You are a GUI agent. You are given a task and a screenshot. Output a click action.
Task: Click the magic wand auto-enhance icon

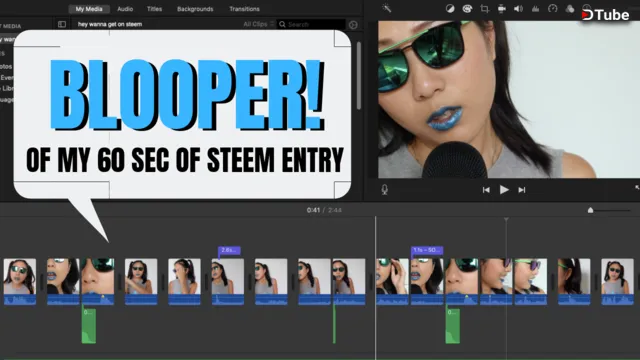click(x=386, y=8)
